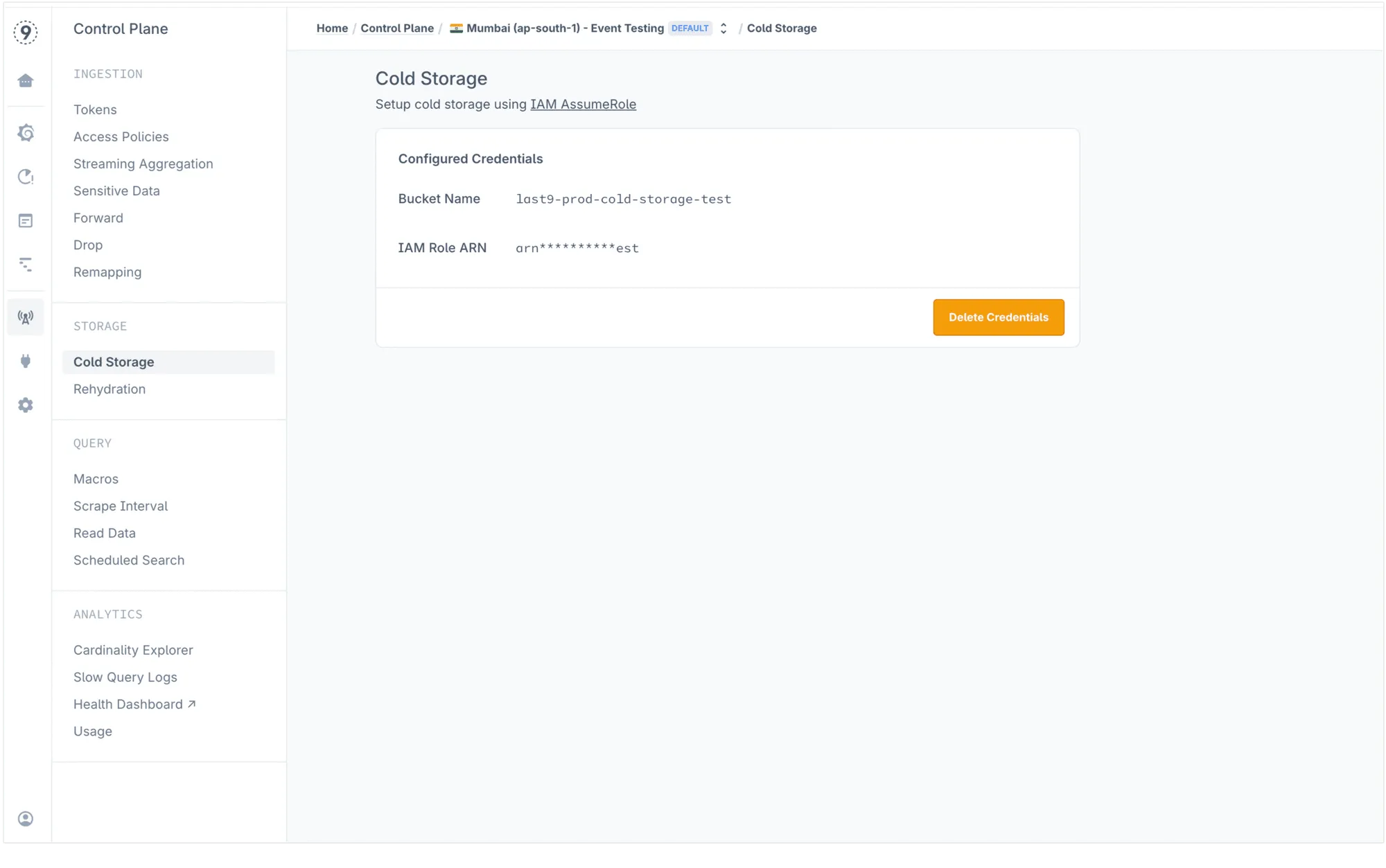Open the Forward menu item
The image size is (1386, 868).
click(x=98, y=218)
